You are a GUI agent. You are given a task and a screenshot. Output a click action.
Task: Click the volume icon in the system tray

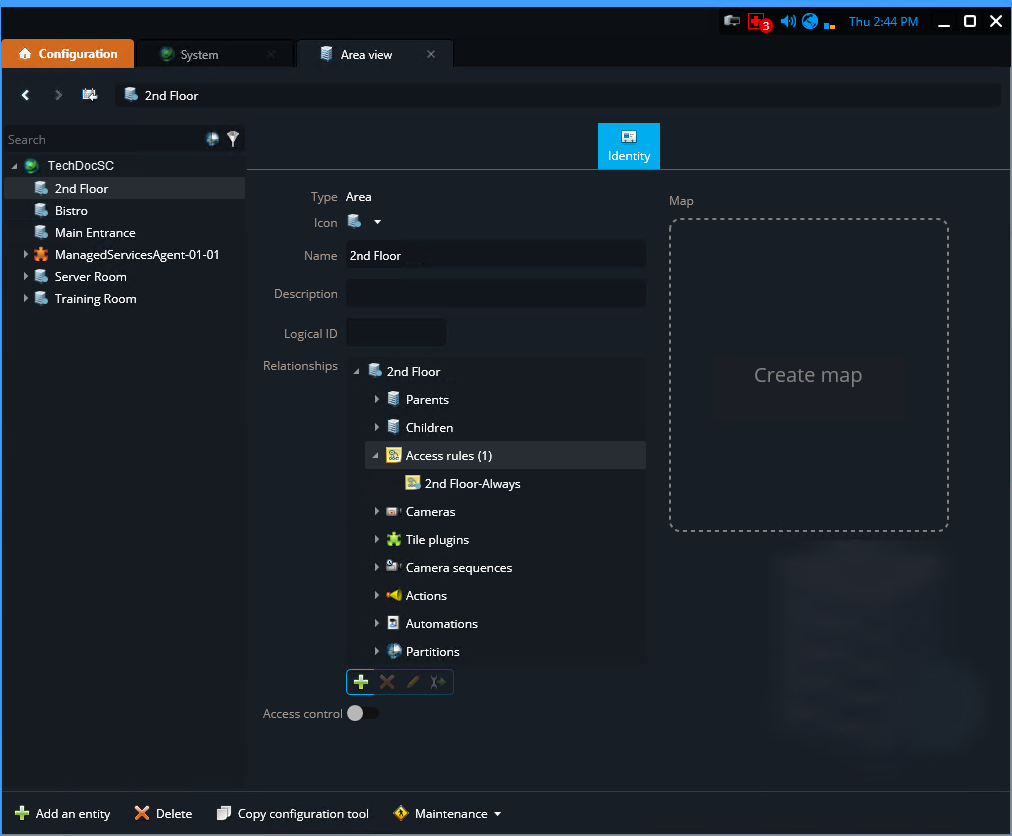788,21
